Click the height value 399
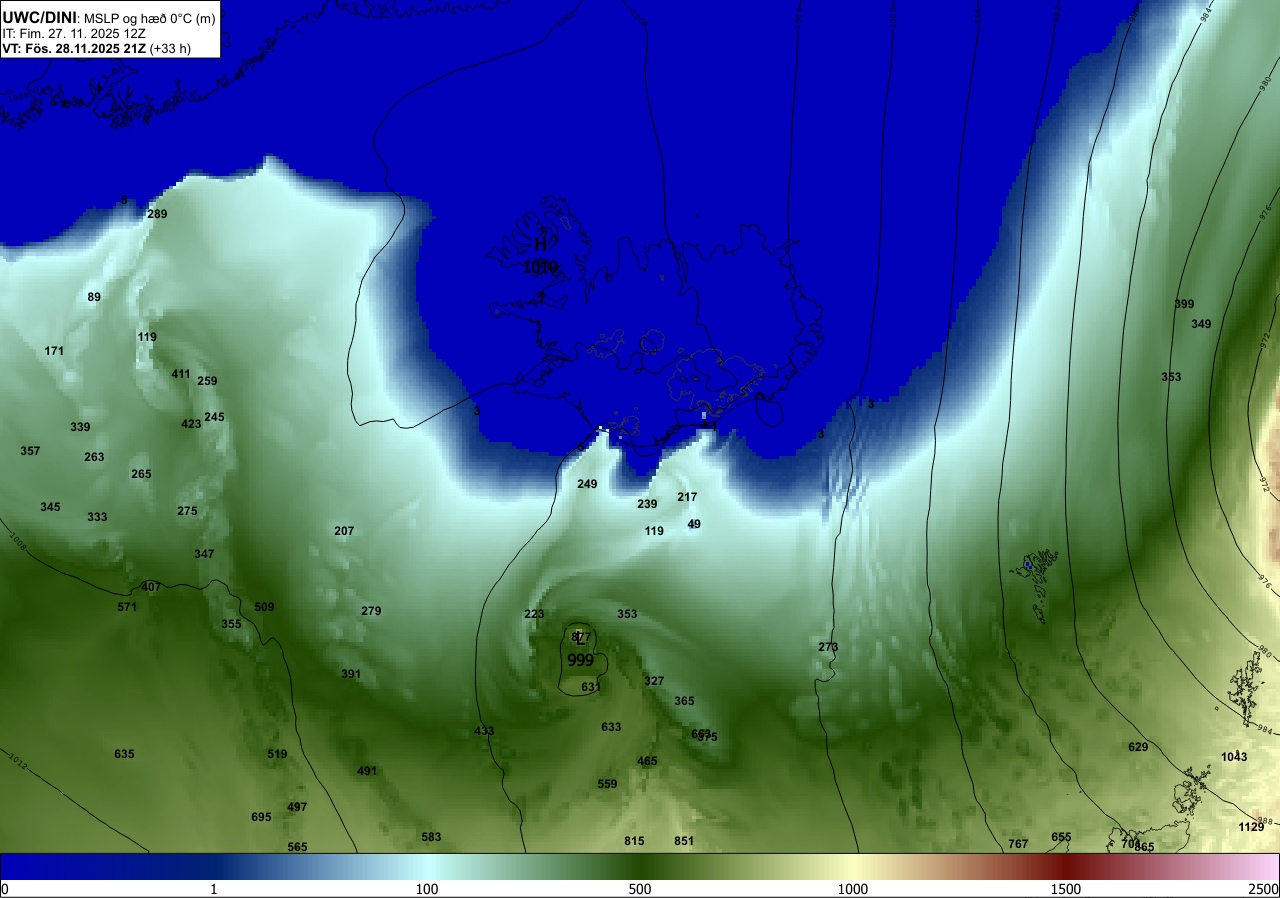 1184,304
